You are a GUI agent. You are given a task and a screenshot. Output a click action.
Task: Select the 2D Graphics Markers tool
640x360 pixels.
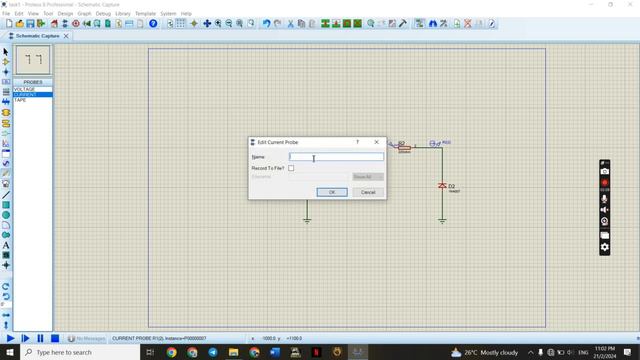pos(6,265)
